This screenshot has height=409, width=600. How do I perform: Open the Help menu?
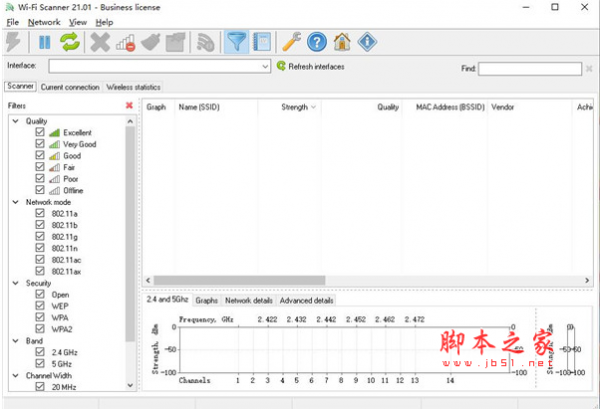coord(104,22)
